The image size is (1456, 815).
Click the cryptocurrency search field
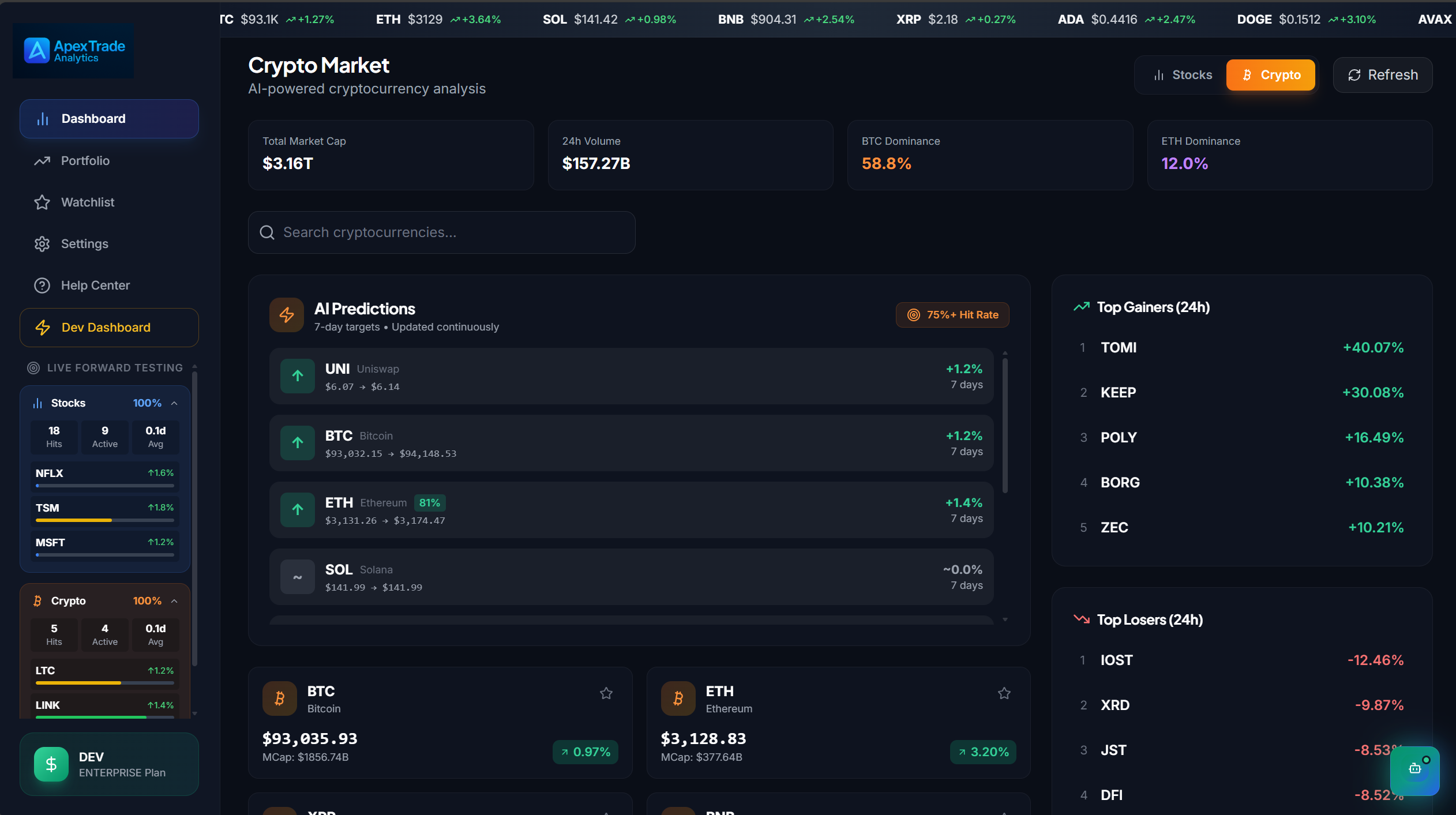441,232
